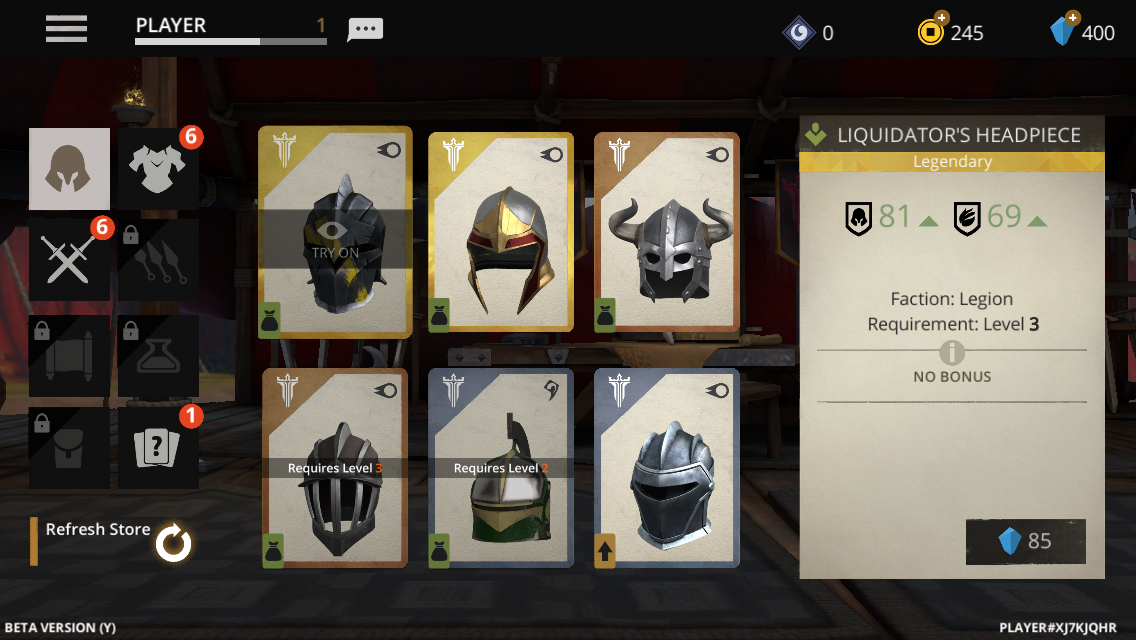The image size is (1136, 640).
Task: Open the hamburger menu
Action: 66,29
